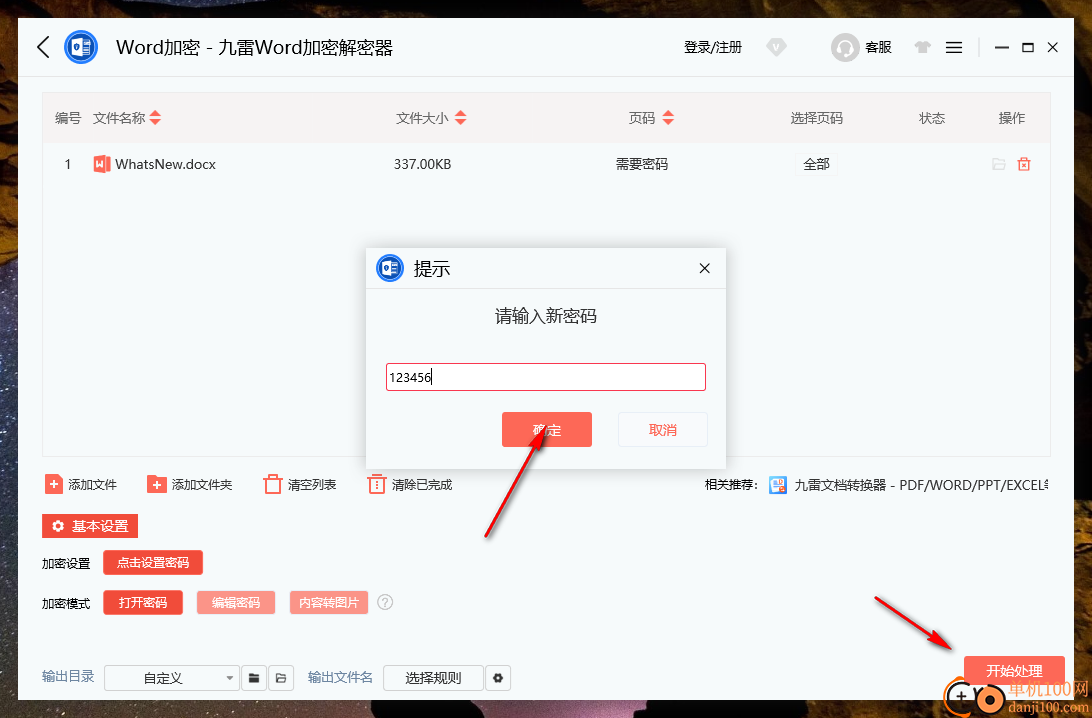Click the new password input field

pos(546,377)
